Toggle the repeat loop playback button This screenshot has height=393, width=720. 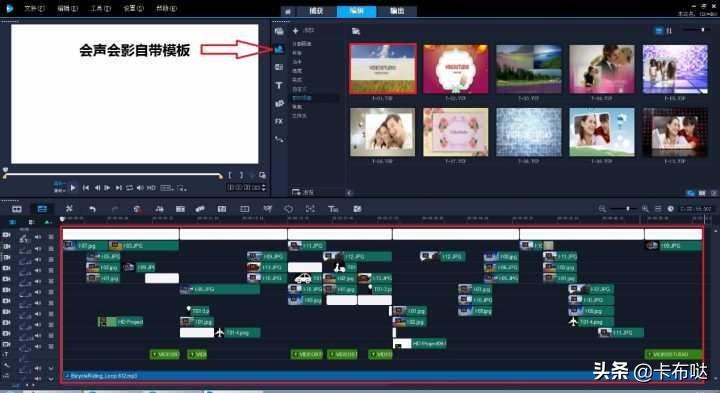coord(129,188)
